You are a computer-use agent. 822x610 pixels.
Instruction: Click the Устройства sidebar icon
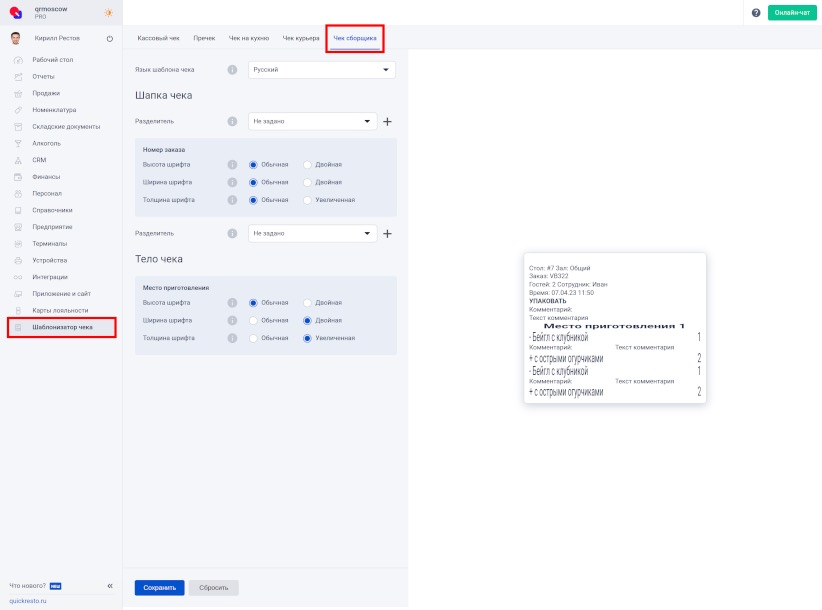[x=18, y=260]
